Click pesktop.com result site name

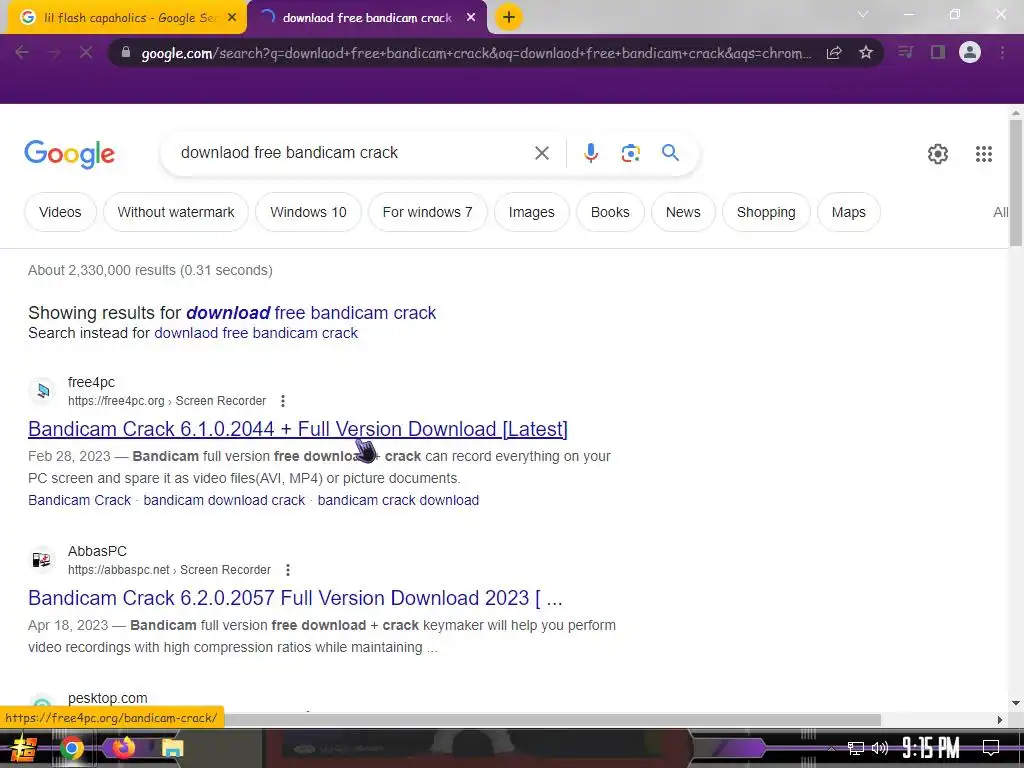[108, 698]
